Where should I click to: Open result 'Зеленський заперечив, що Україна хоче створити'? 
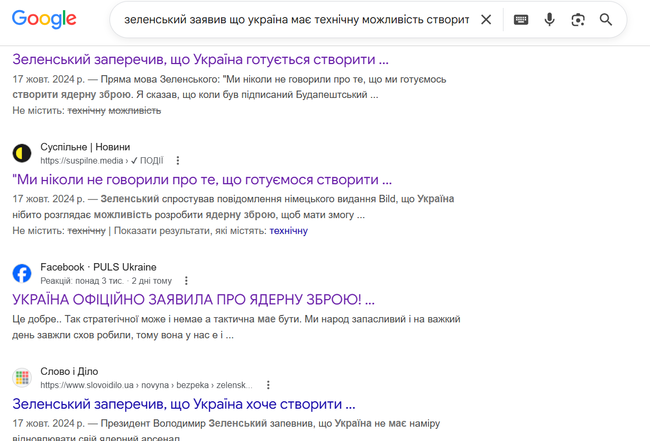184,404
